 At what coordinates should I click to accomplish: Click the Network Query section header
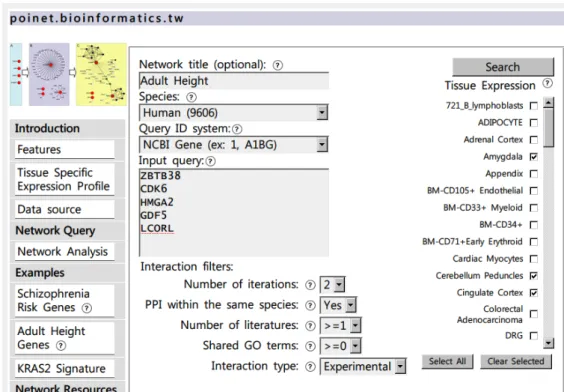67,231
